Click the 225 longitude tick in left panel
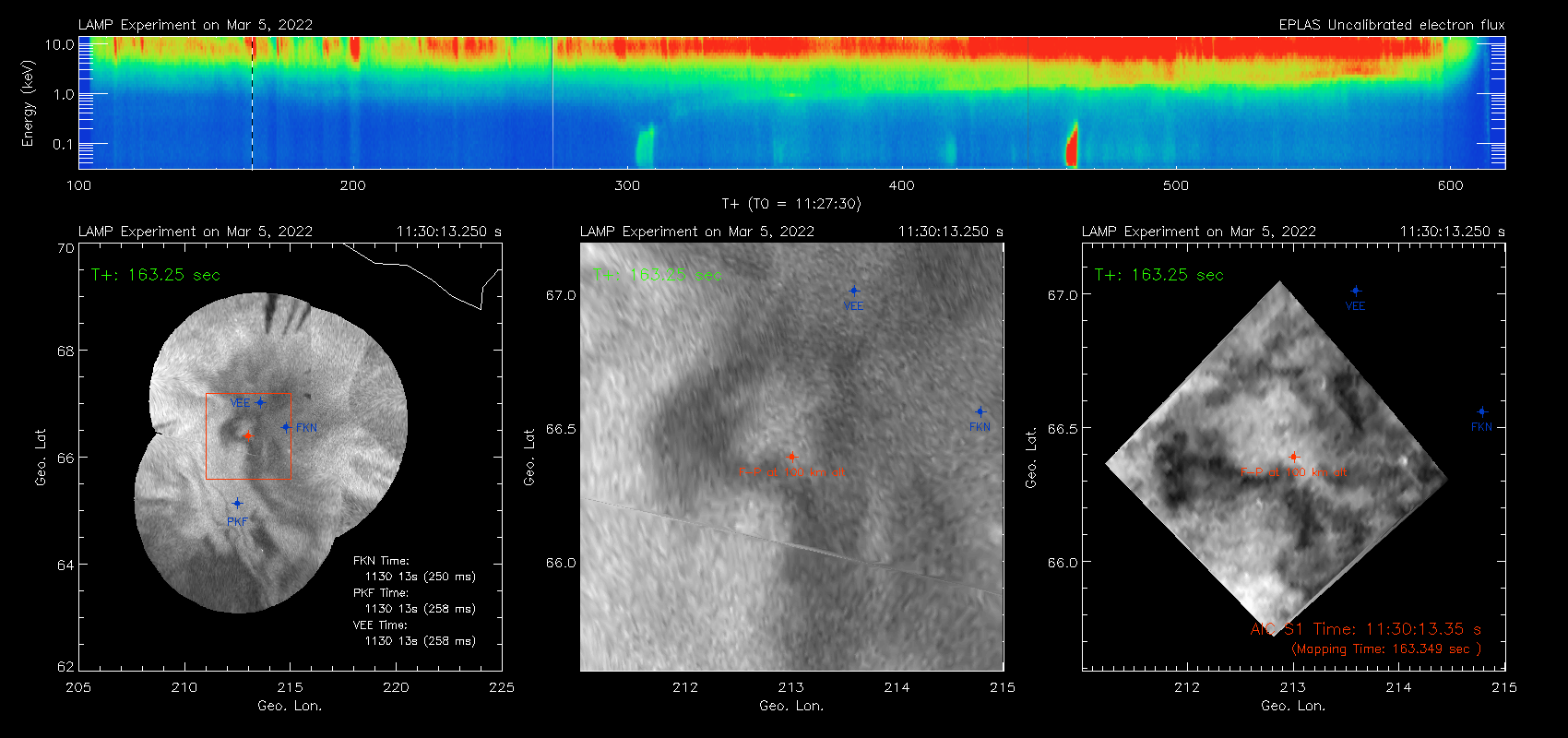The height and width of the screenshot is (738, 1568). 502,687
